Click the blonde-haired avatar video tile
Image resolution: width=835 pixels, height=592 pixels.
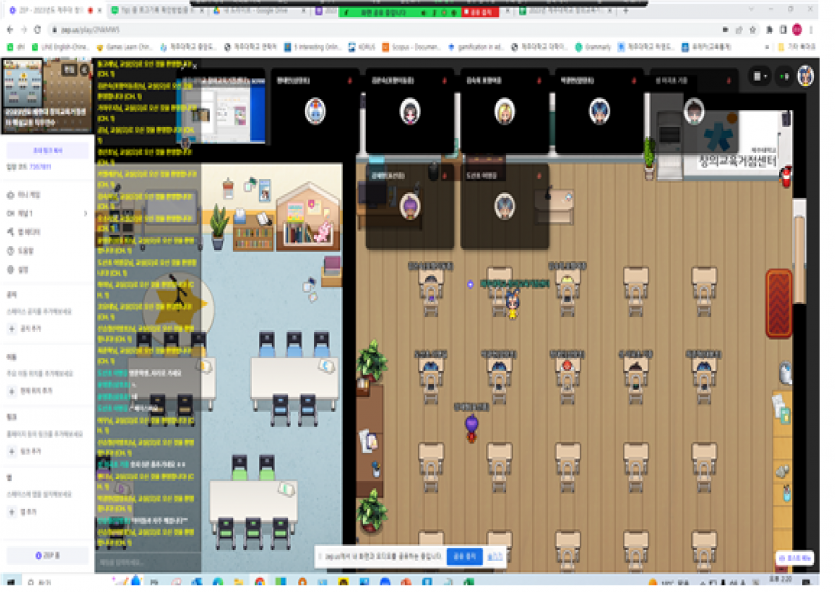[504, 112]
